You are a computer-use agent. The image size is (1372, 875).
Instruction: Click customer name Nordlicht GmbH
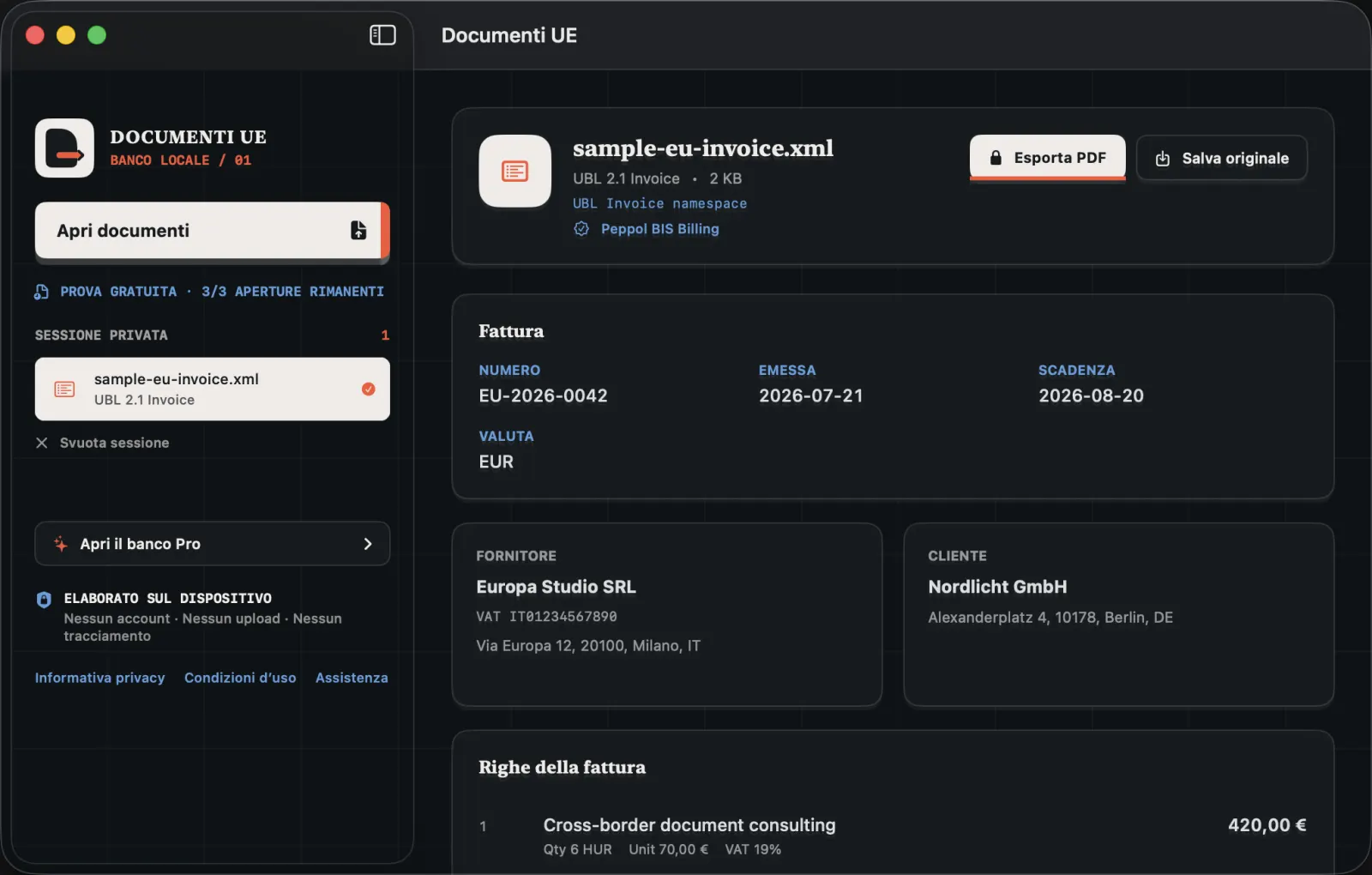coord(997,587)
